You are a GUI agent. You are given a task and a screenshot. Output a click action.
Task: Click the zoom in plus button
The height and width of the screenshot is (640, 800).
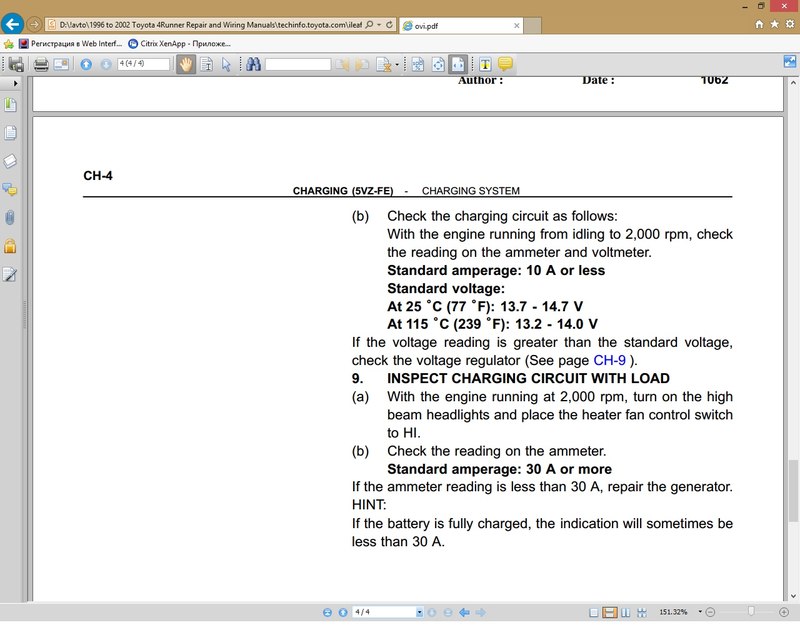[x=784, y=612]
